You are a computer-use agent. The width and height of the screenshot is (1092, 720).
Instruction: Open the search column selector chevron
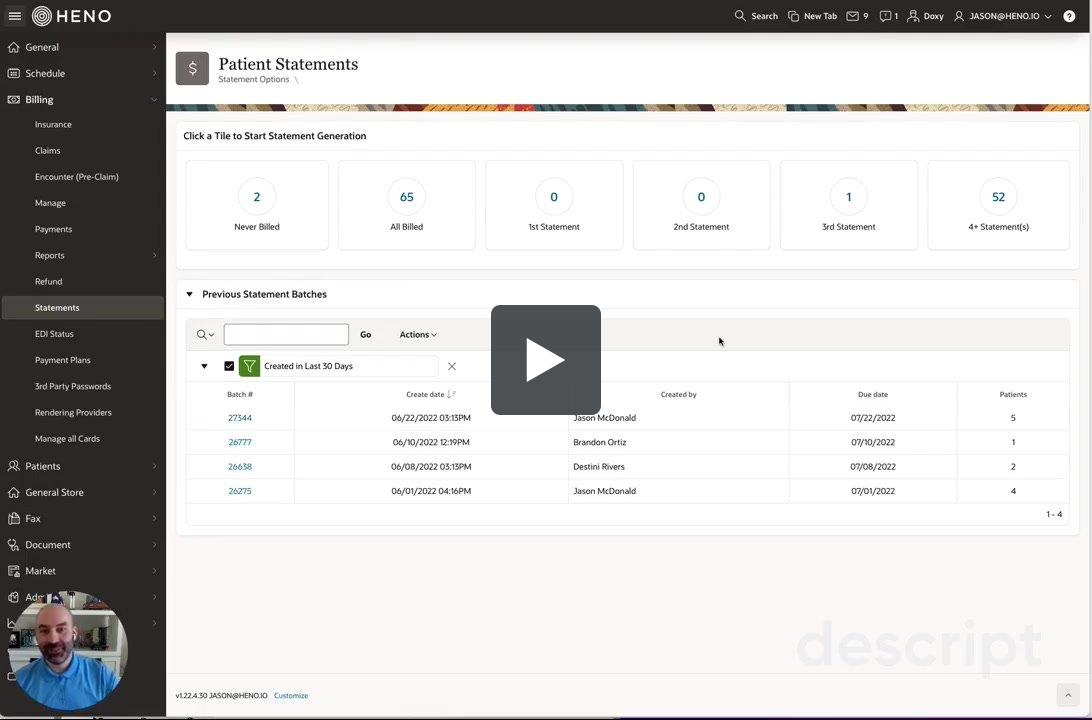pos(209,332)
